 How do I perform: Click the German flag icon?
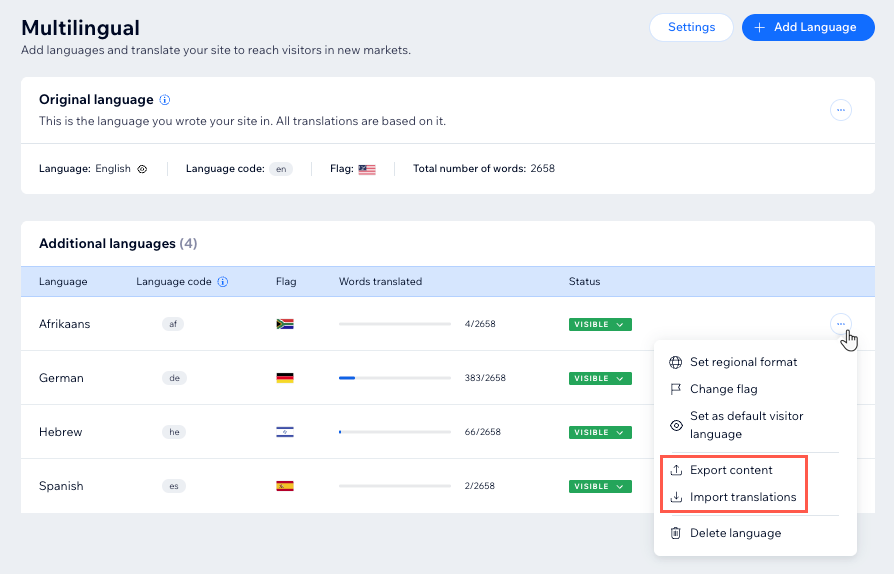[x=285, y=378]
